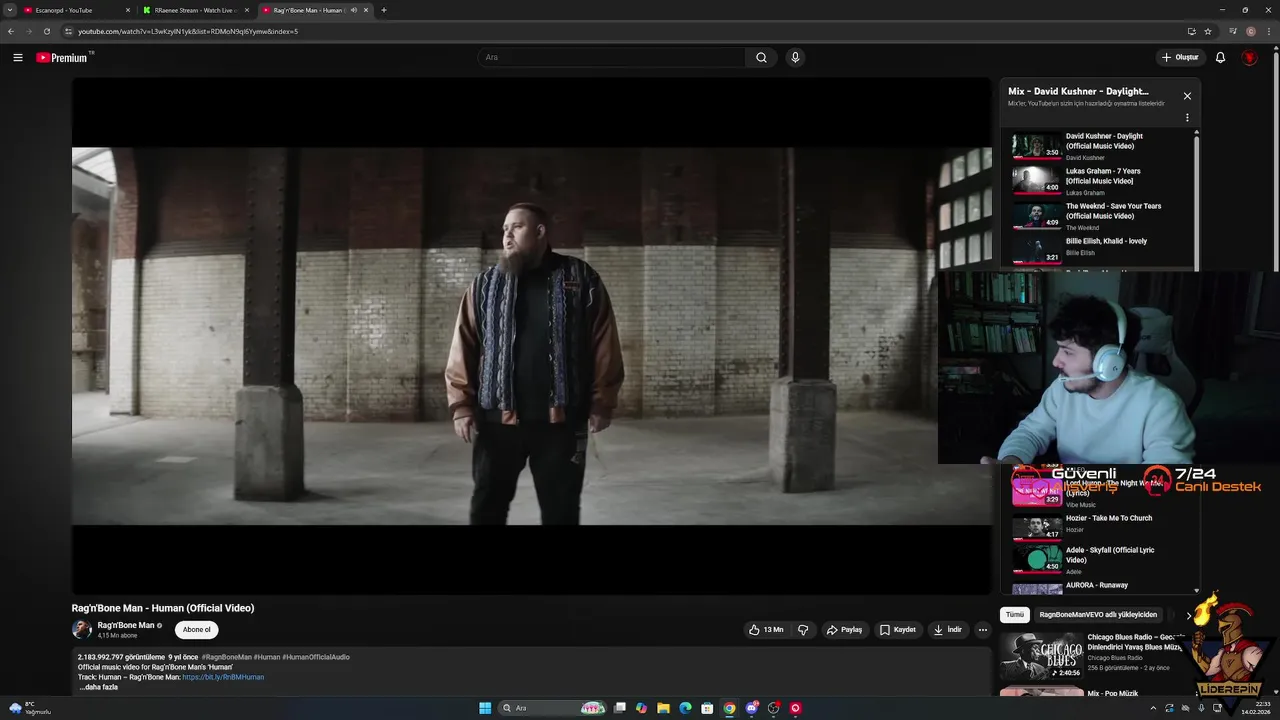Bookmark this page with the star

[x=1208, y=31]
